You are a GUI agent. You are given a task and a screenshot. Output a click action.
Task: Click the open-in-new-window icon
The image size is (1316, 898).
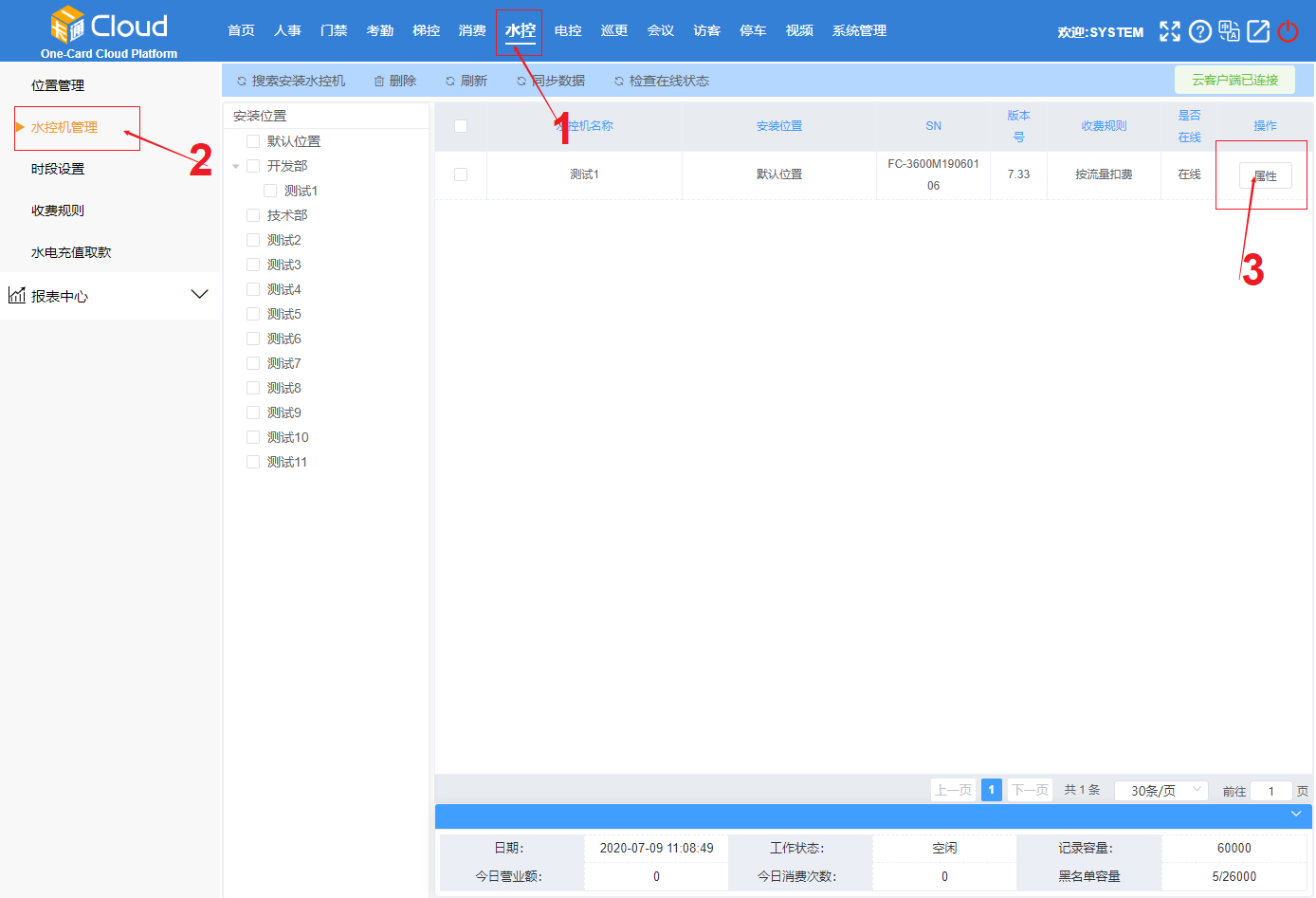tap(1258, 31)
